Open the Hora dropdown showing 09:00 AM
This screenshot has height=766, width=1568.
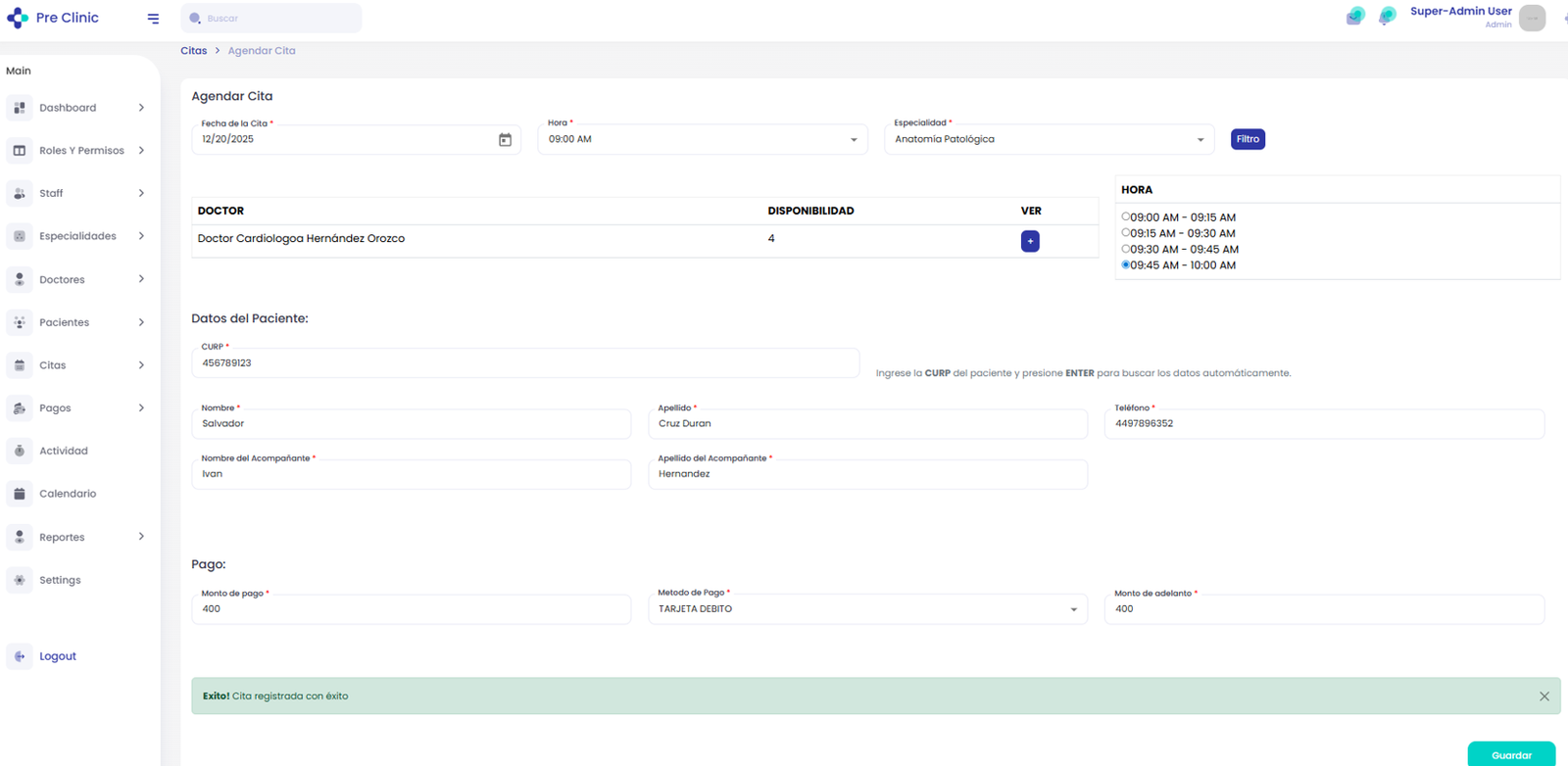tap(703, 139)
